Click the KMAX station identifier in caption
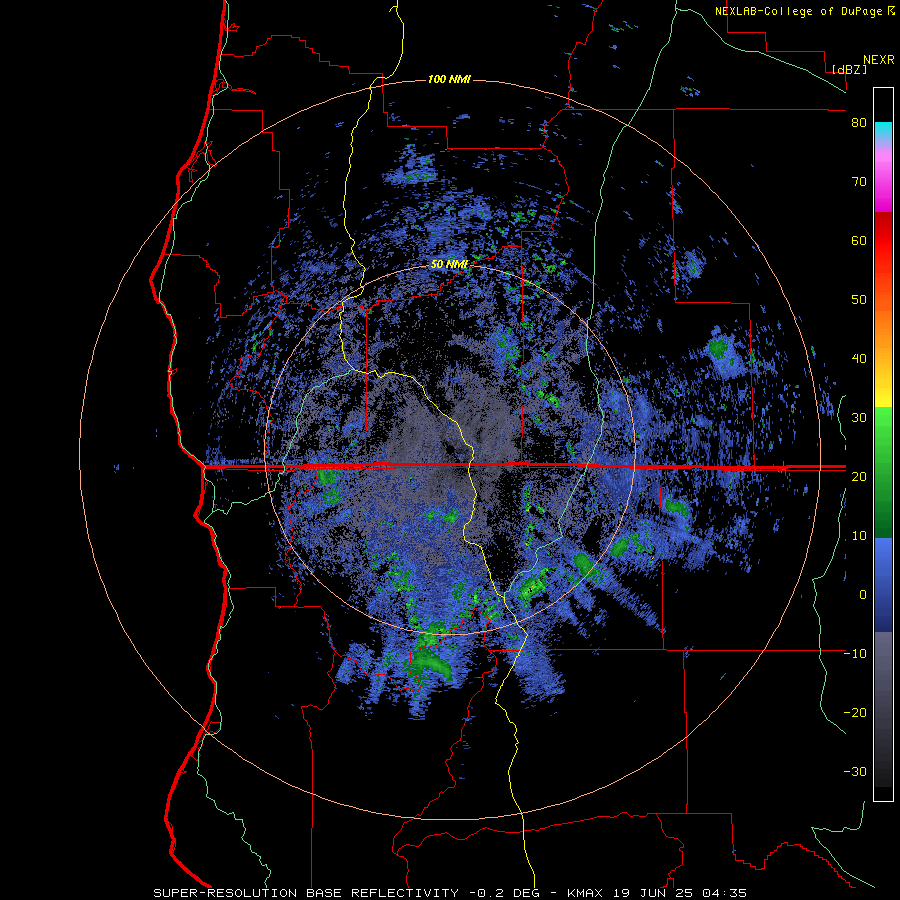900x900 pixels. (x=585, y=893)
